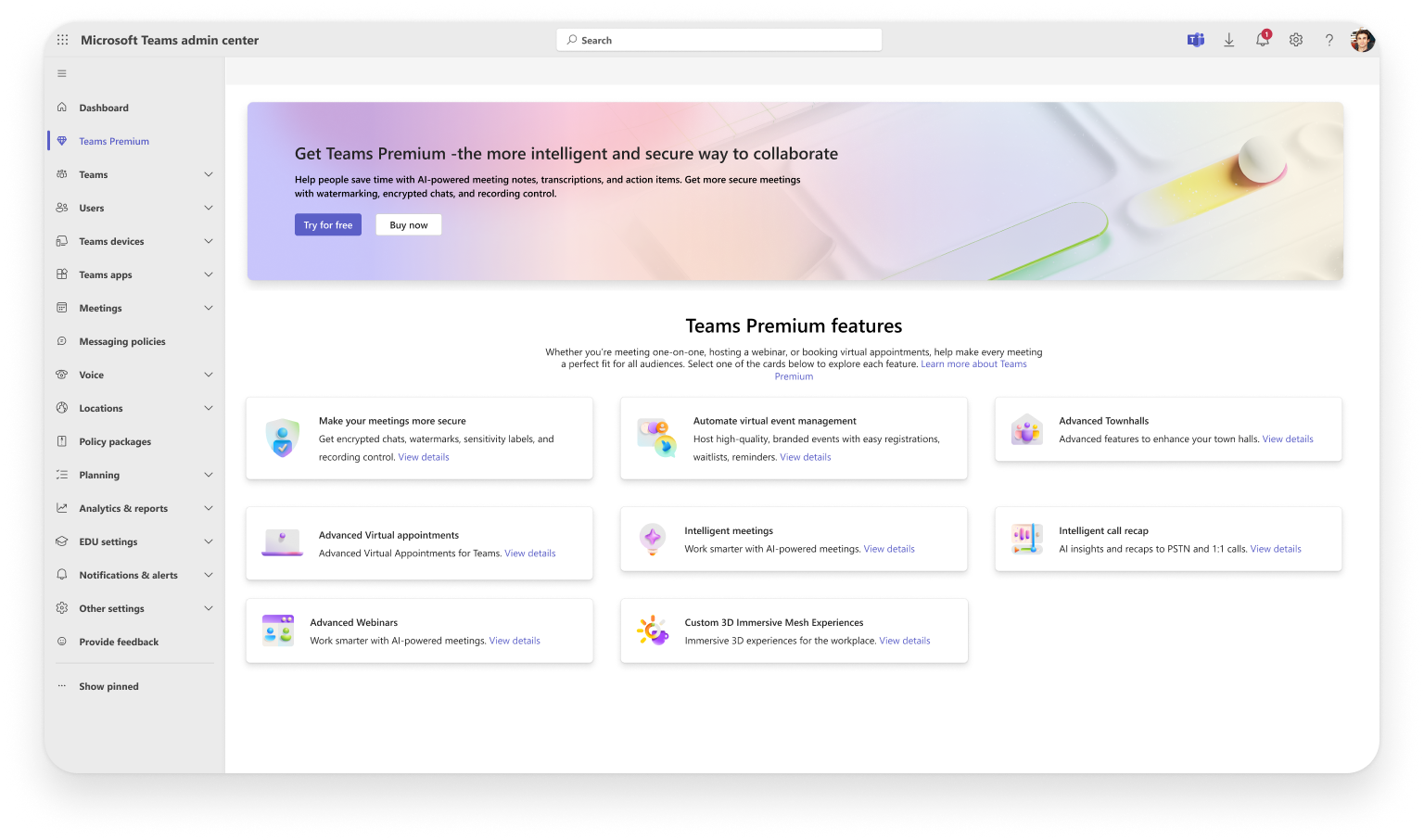Expand the Meetings chevron
1424x840 pixels.
[209, 308]
